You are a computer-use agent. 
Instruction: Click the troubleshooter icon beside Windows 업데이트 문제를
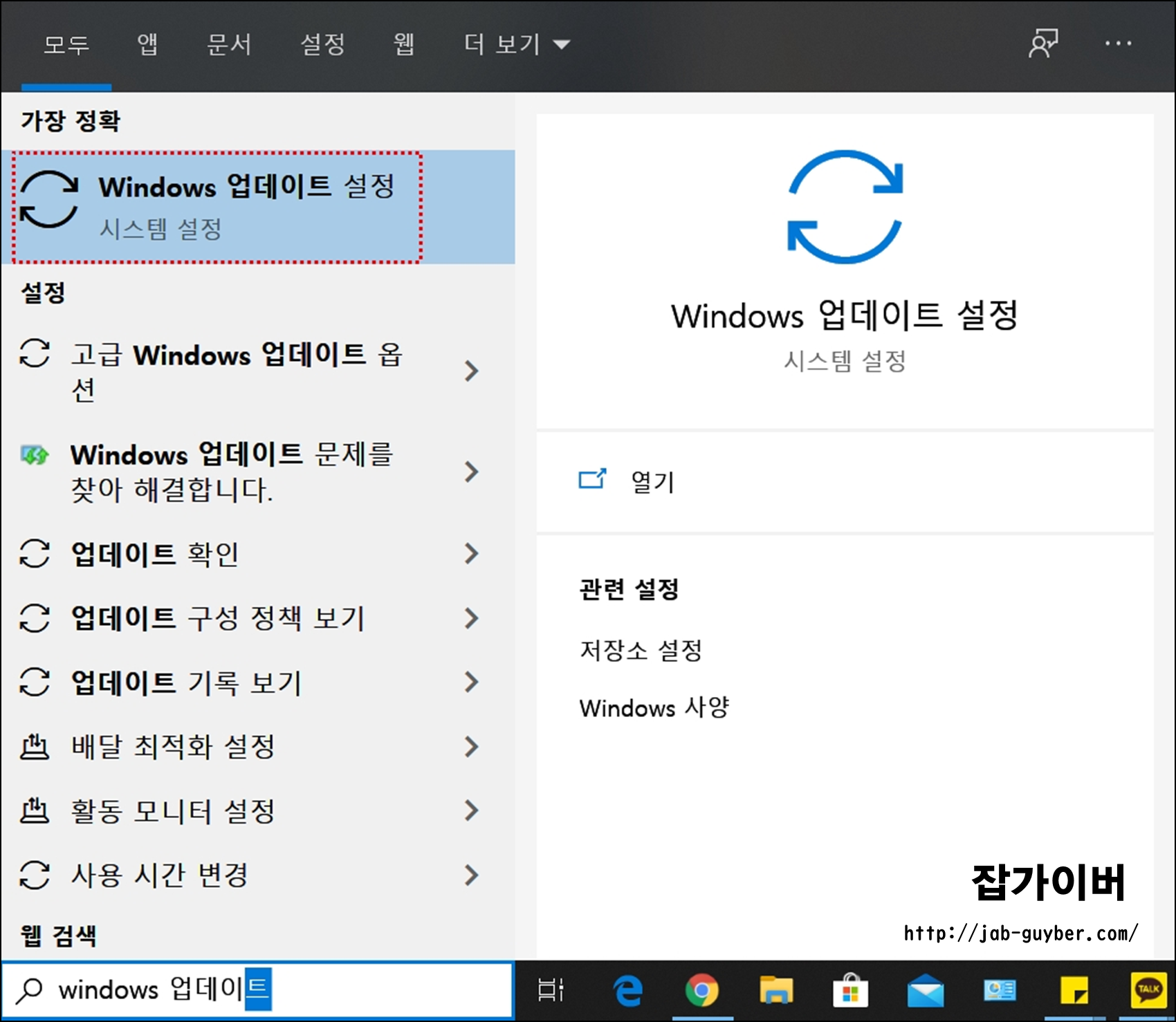pyautogui.click(x=35, y=455)
